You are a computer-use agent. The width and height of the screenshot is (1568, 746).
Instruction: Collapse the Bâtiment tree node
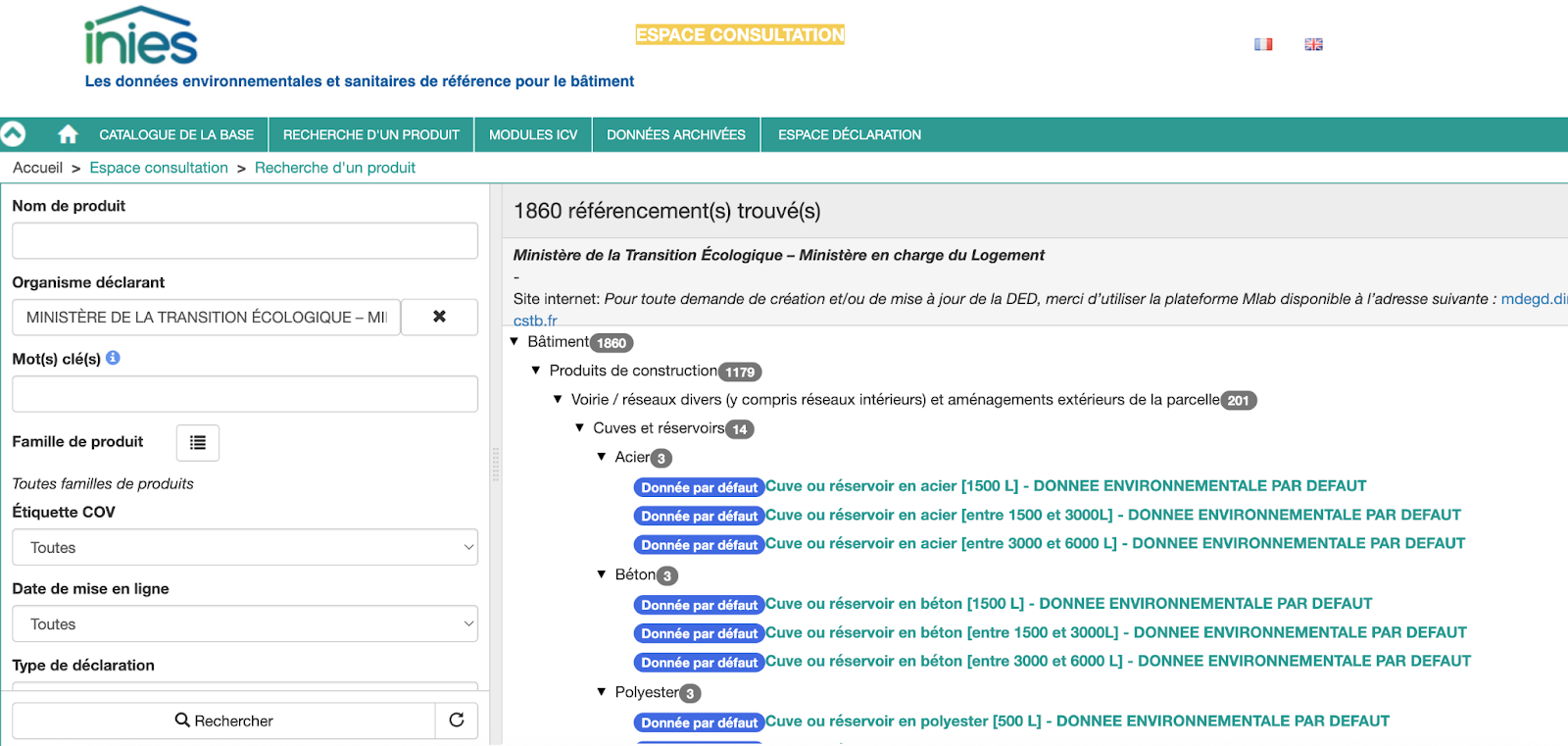point(514,341)
